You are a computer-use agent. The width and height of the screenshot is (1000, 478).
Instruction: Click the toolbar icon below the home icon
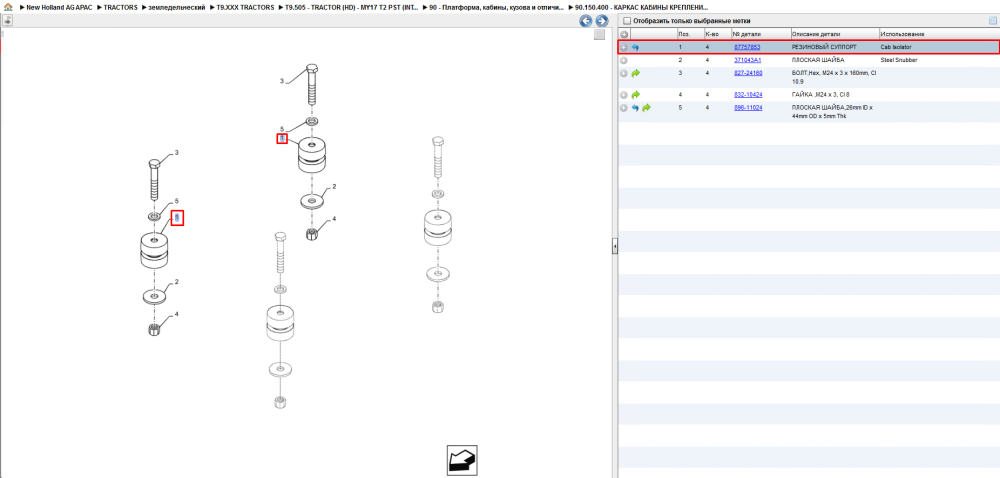pos(8,21)
